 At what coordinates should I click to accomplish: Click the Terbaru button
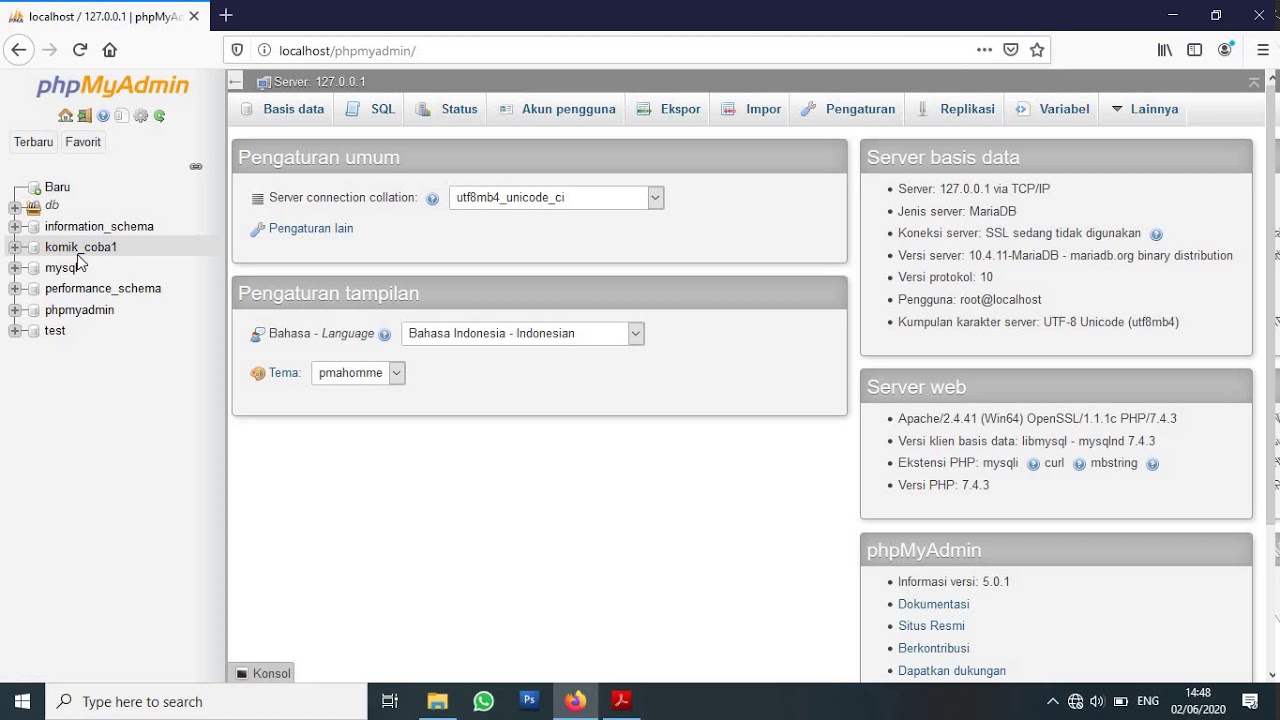tap(33, 142)
